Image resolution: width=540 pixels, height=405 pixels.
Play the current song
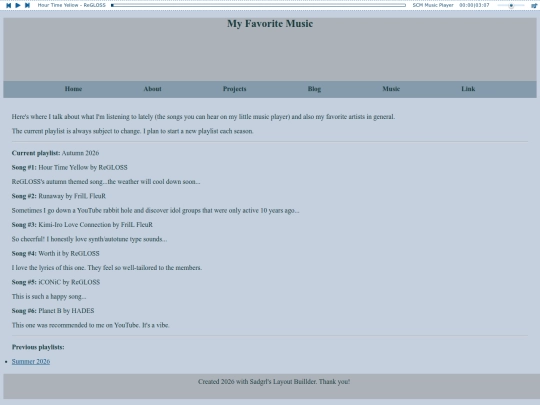tap(18, 5)
